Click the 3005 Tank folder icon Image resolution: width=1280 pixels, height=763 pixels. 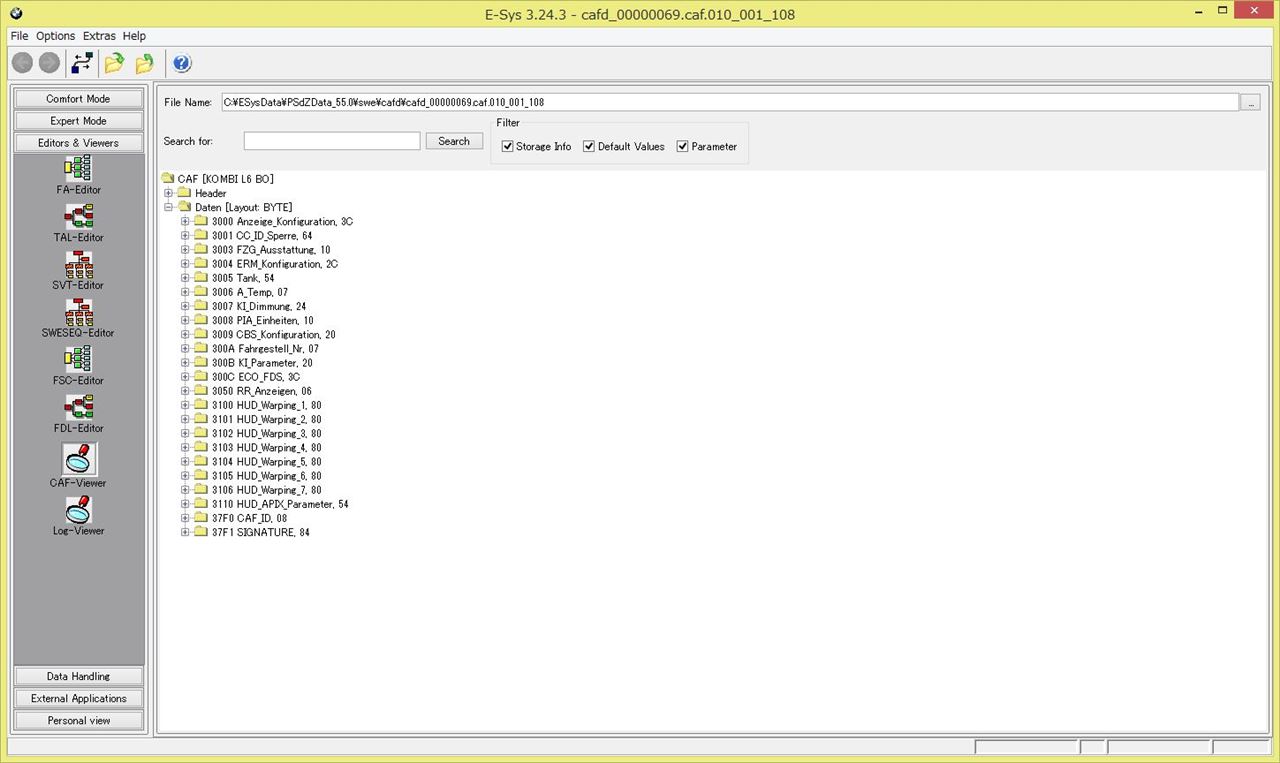coord(201,278)
